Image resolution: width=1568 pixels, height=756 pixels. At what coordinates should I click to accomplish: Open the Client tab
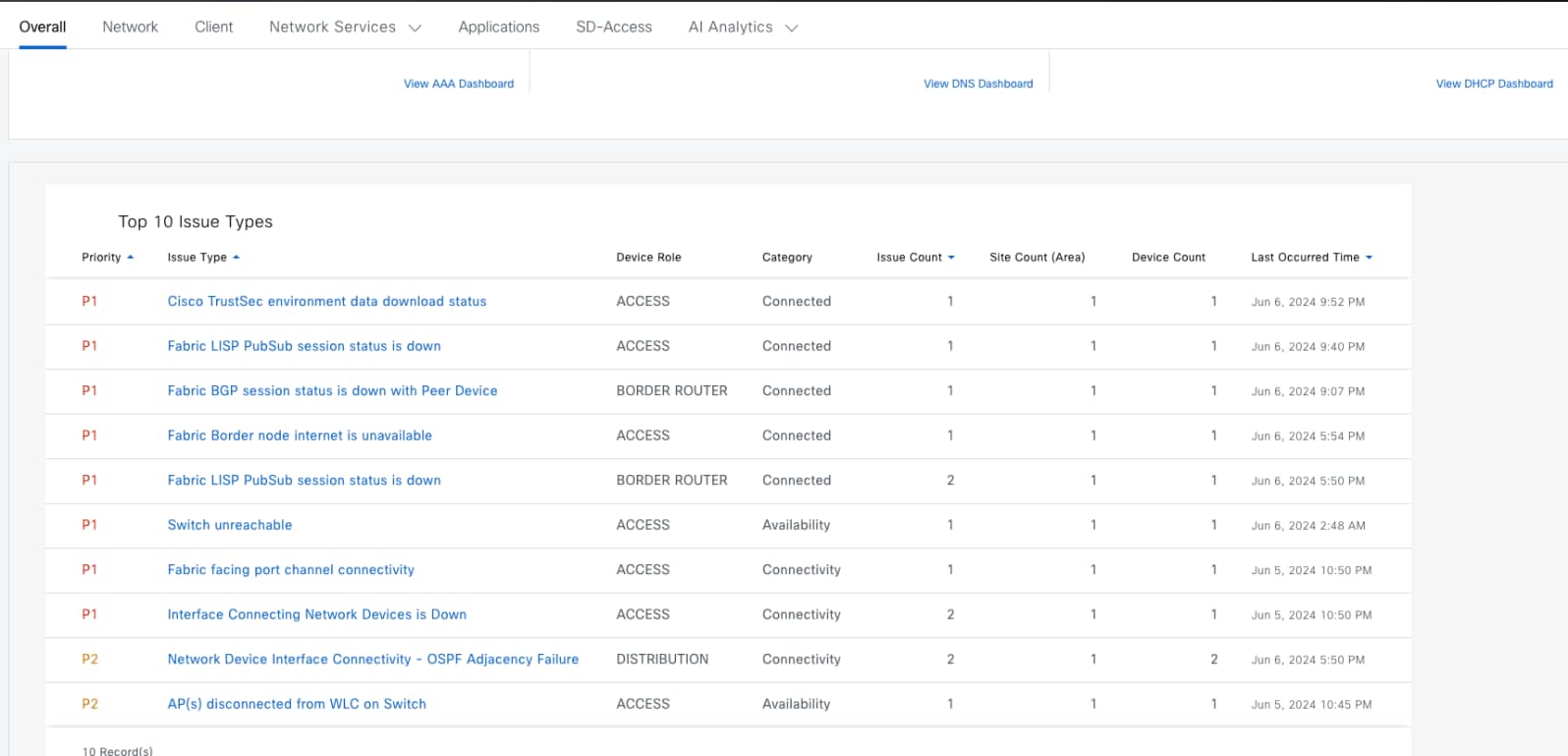click(213, 28)
